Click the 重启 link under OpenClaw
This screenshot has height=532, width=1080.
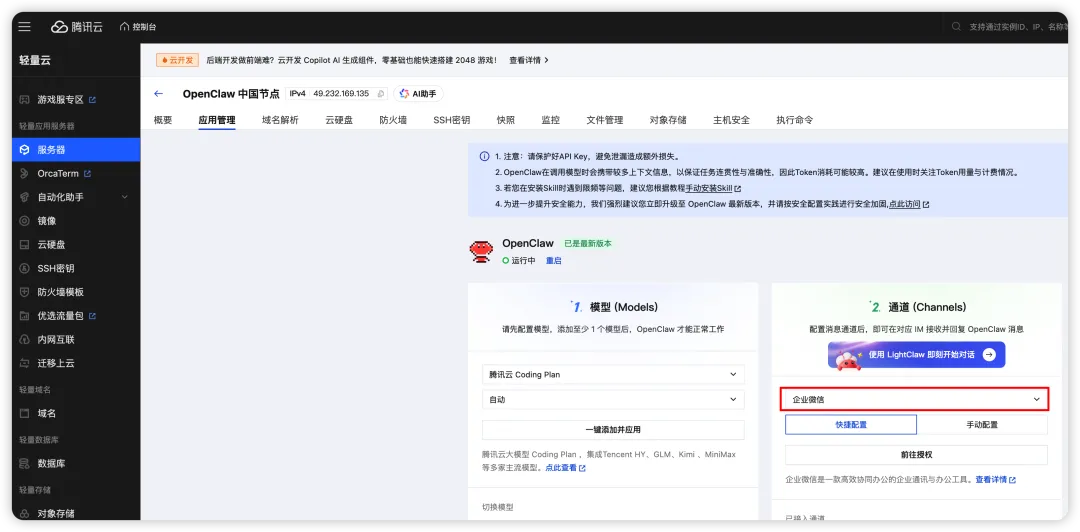click(x=554, y=261)
